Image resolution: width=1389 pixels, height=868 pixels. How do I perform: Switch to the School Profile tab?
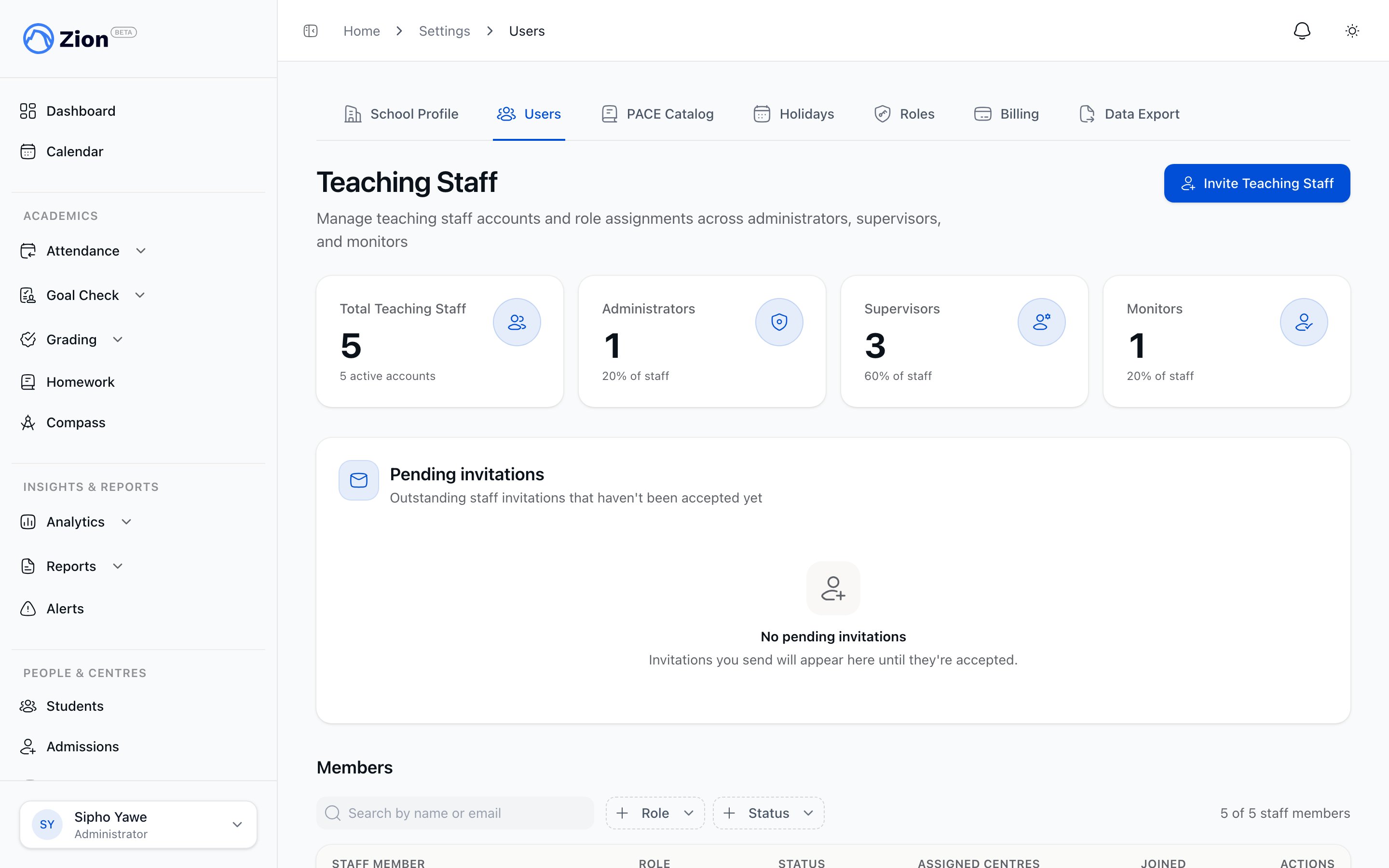pos(401,114)
